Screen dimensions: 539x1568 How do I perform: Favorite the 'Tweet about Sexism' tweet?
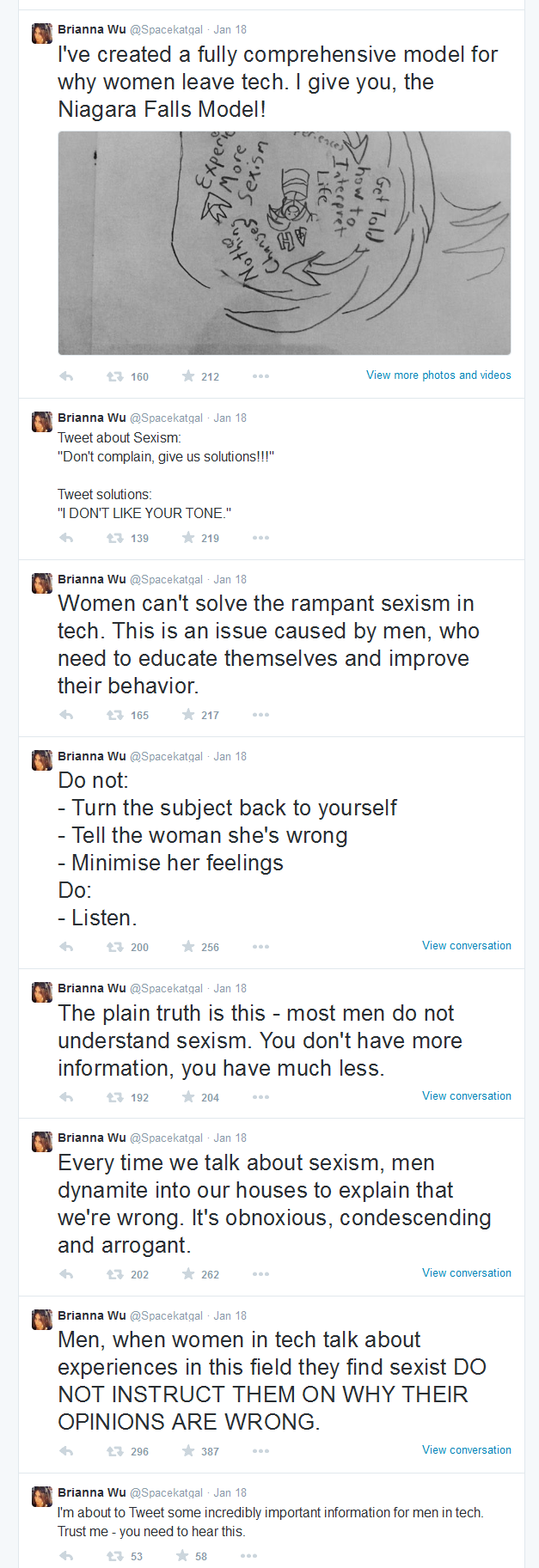click(188, 538)
